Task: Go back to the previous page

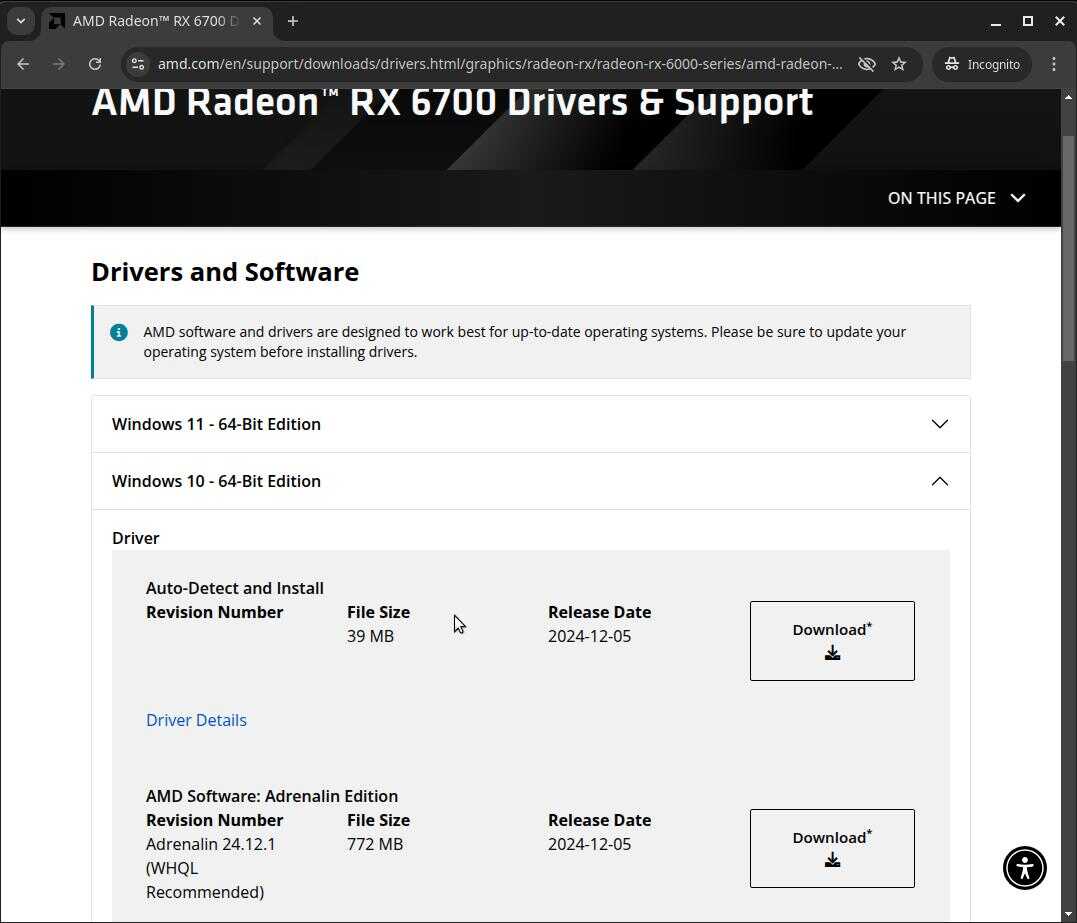Action: pyautogui.click(x=23, y=64)
